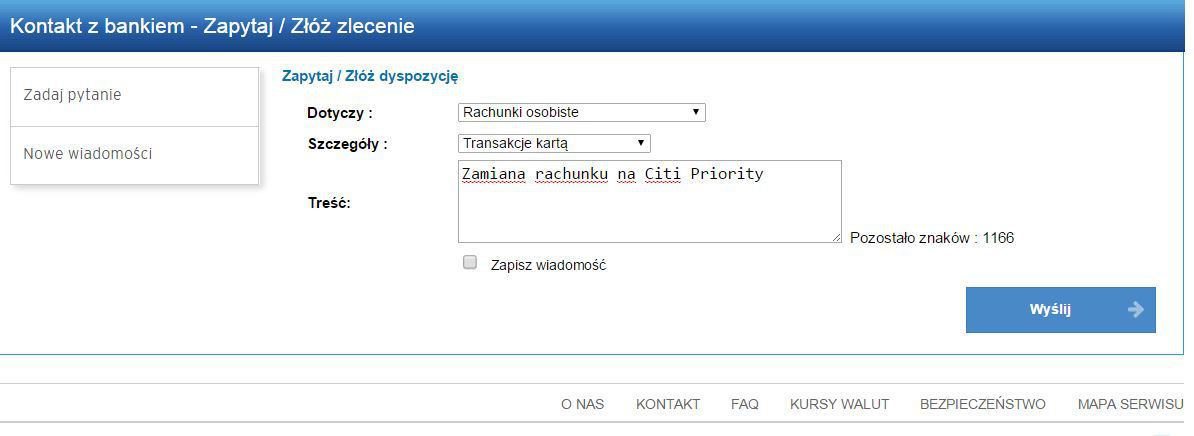Open the O NAS footer link

click(583, 405)
